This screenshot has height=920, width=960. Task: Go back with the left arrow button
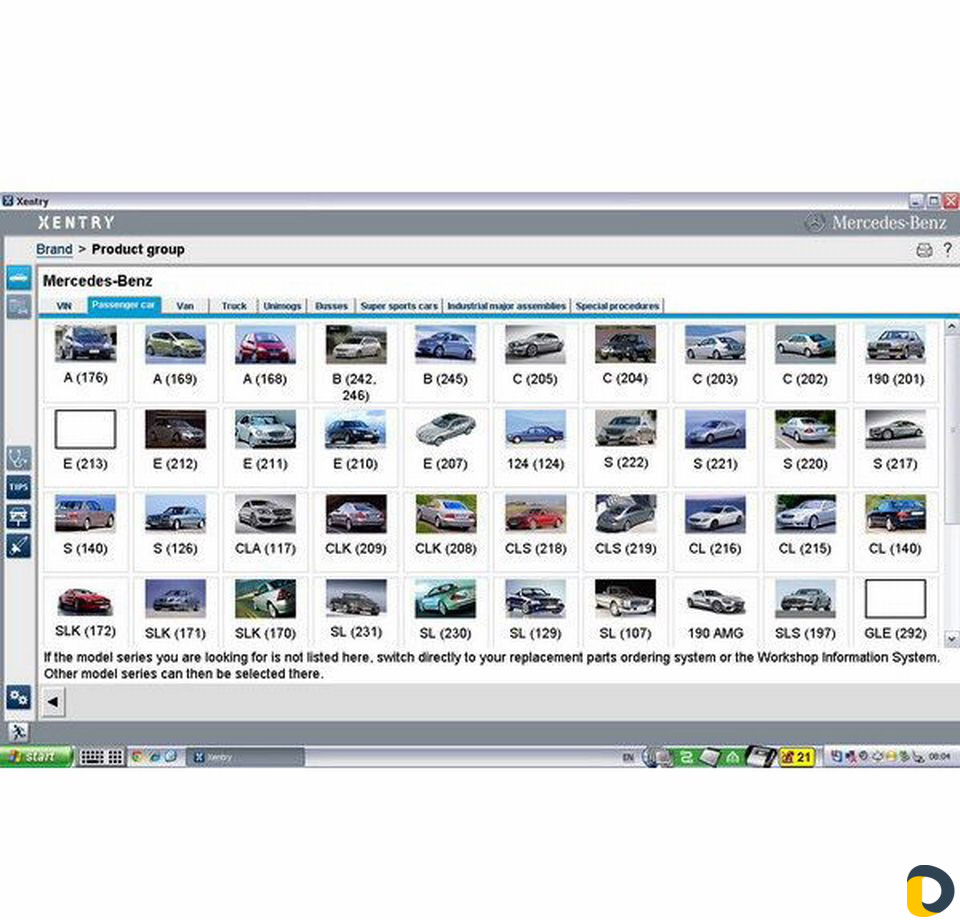click(53, 701)
